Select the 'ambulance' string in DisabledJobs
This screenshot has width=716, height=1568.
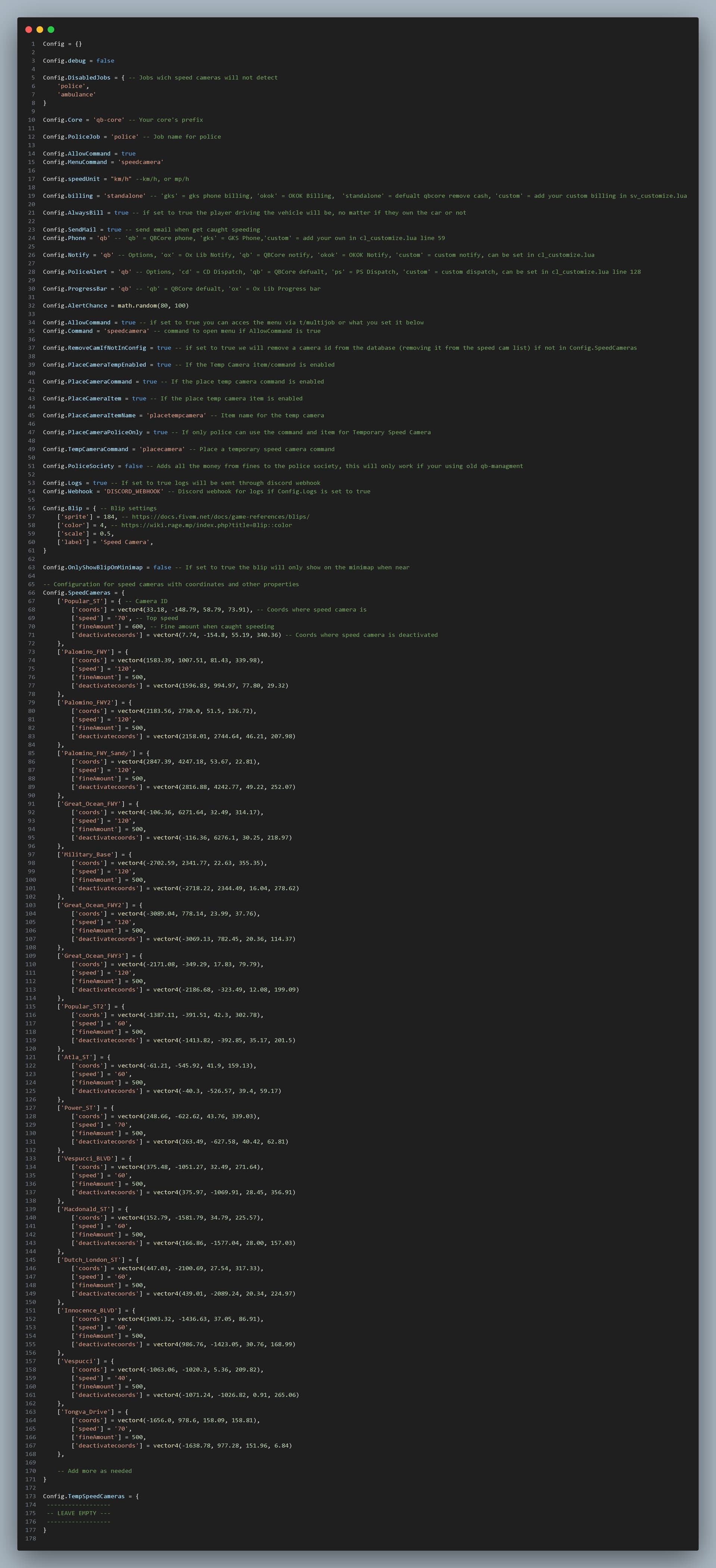tap(77, 94)
